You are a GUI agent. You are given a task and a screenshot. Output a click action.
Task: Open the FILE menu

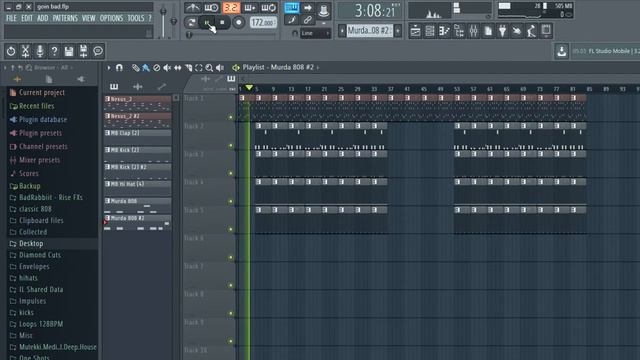coord(11,18)
